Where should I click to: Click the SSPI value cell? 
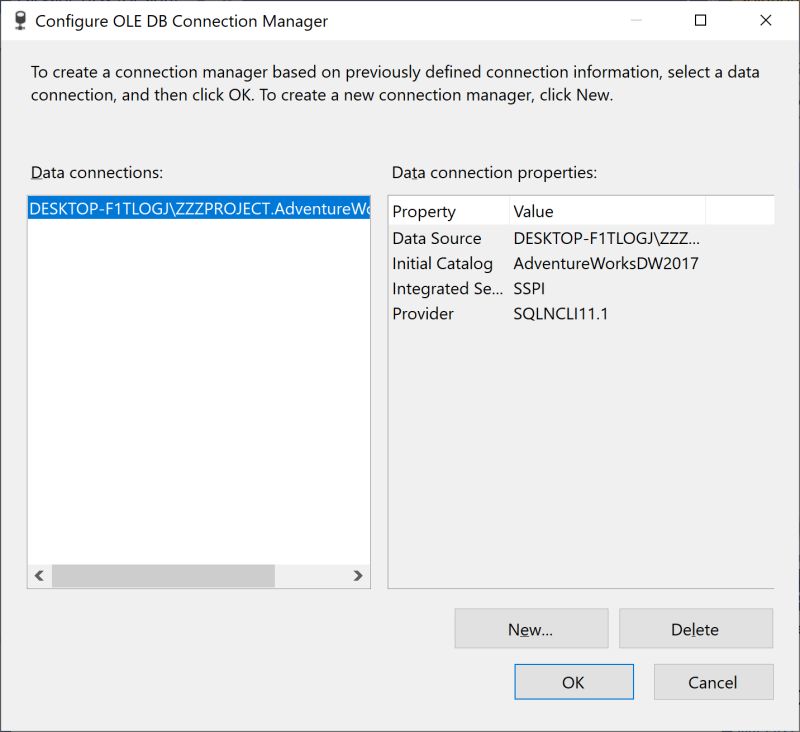point(531,289)
